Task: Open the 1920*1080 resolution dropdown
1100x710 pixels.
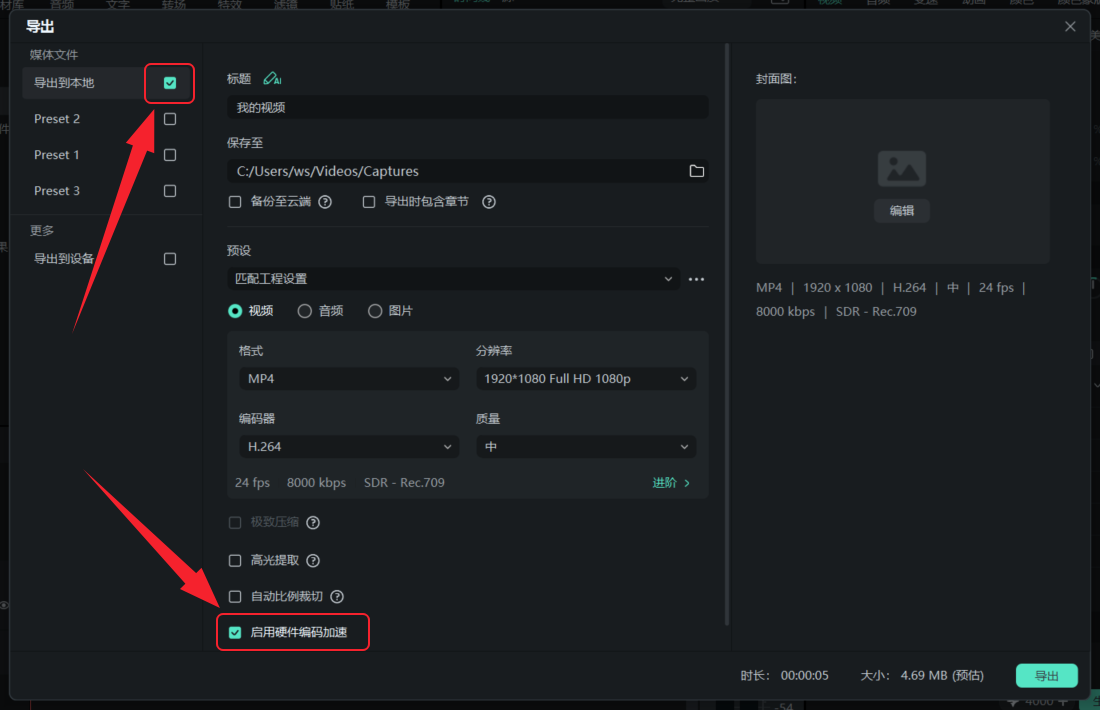Action: pos(586,379)
